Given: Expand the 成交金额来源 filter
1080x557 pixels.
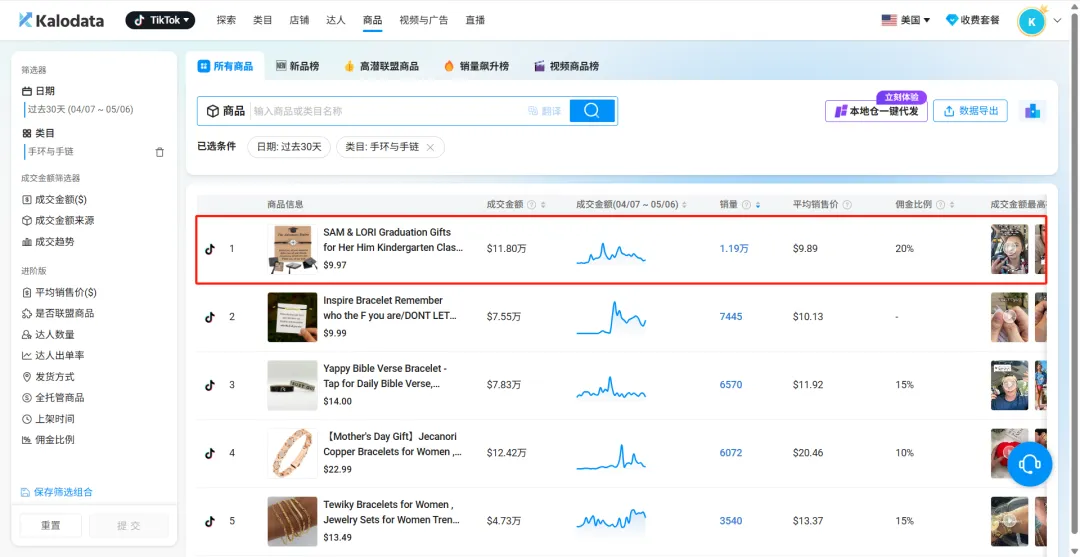Looking at the screenshot, I should click(58, 220).
